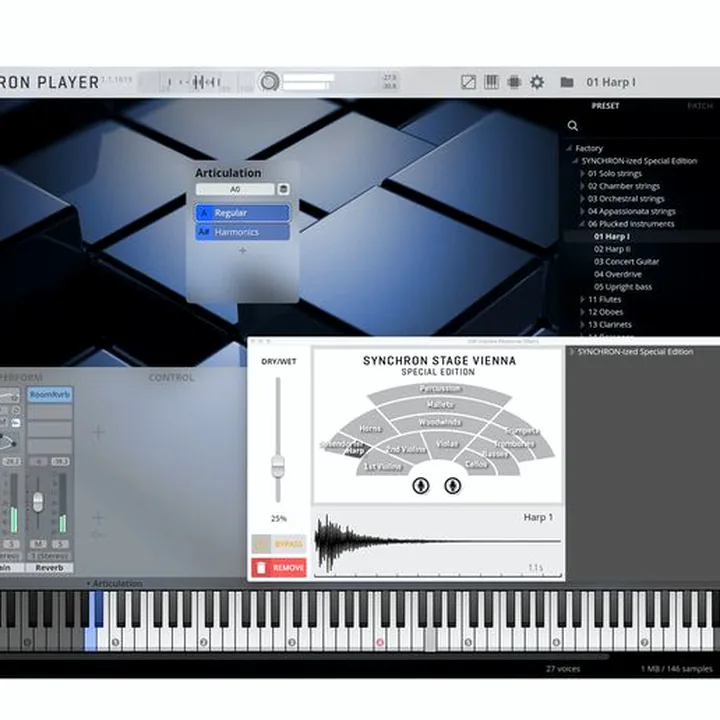Select Horns zone on stage map
Image resolution: width=720 pixels, height=720 pixels.
point(370,428)
